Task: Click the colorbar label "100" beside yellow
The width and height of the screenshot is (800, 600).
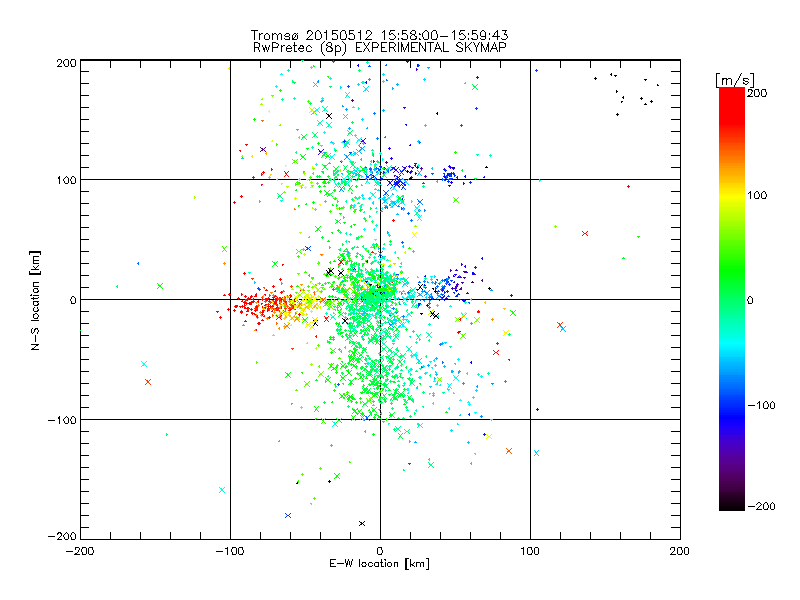Action: (x=757, y=195)
